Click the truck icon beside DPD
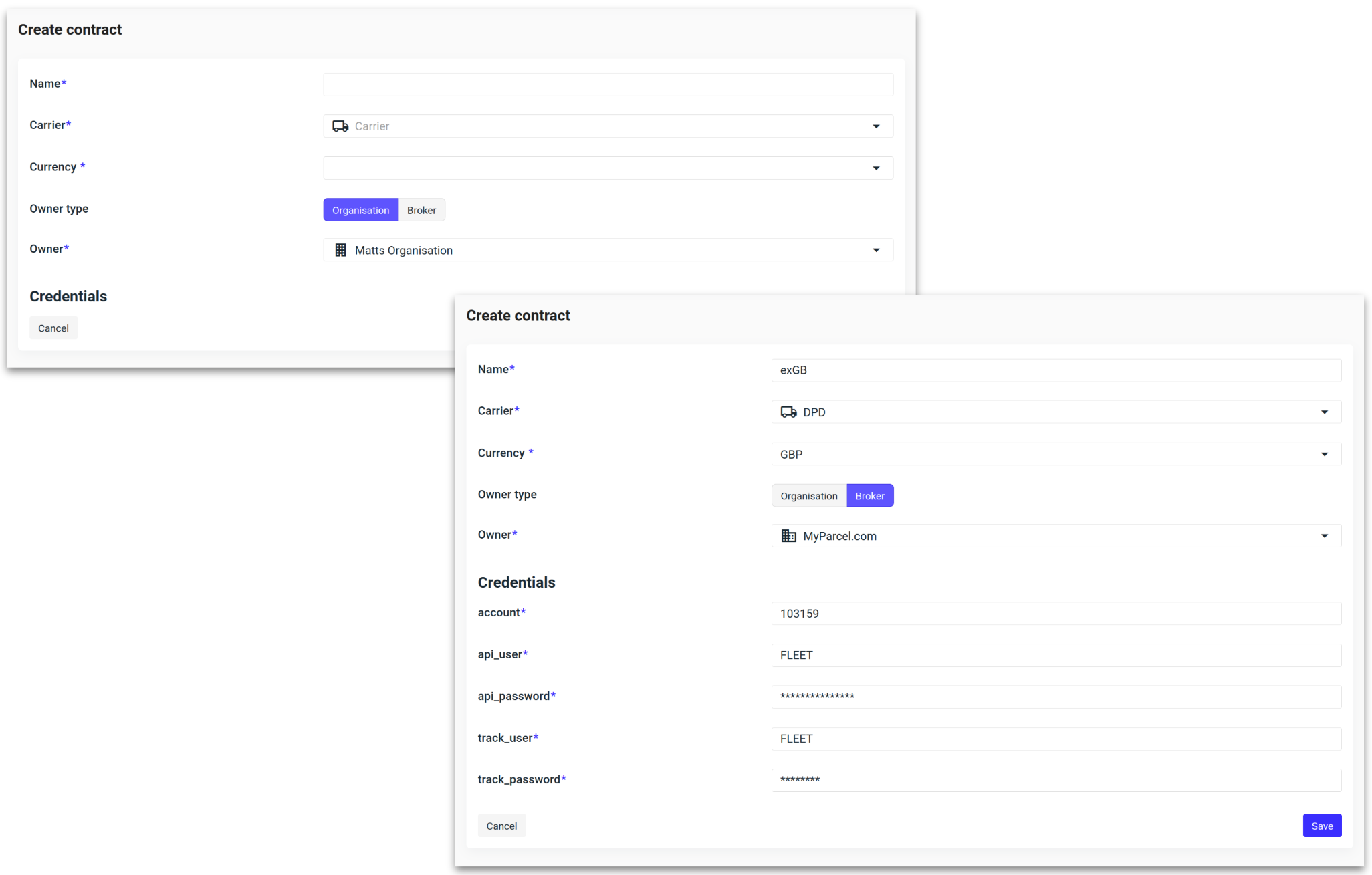The image size is (1372, 875). pyautogui.click(x=789, y=412)
